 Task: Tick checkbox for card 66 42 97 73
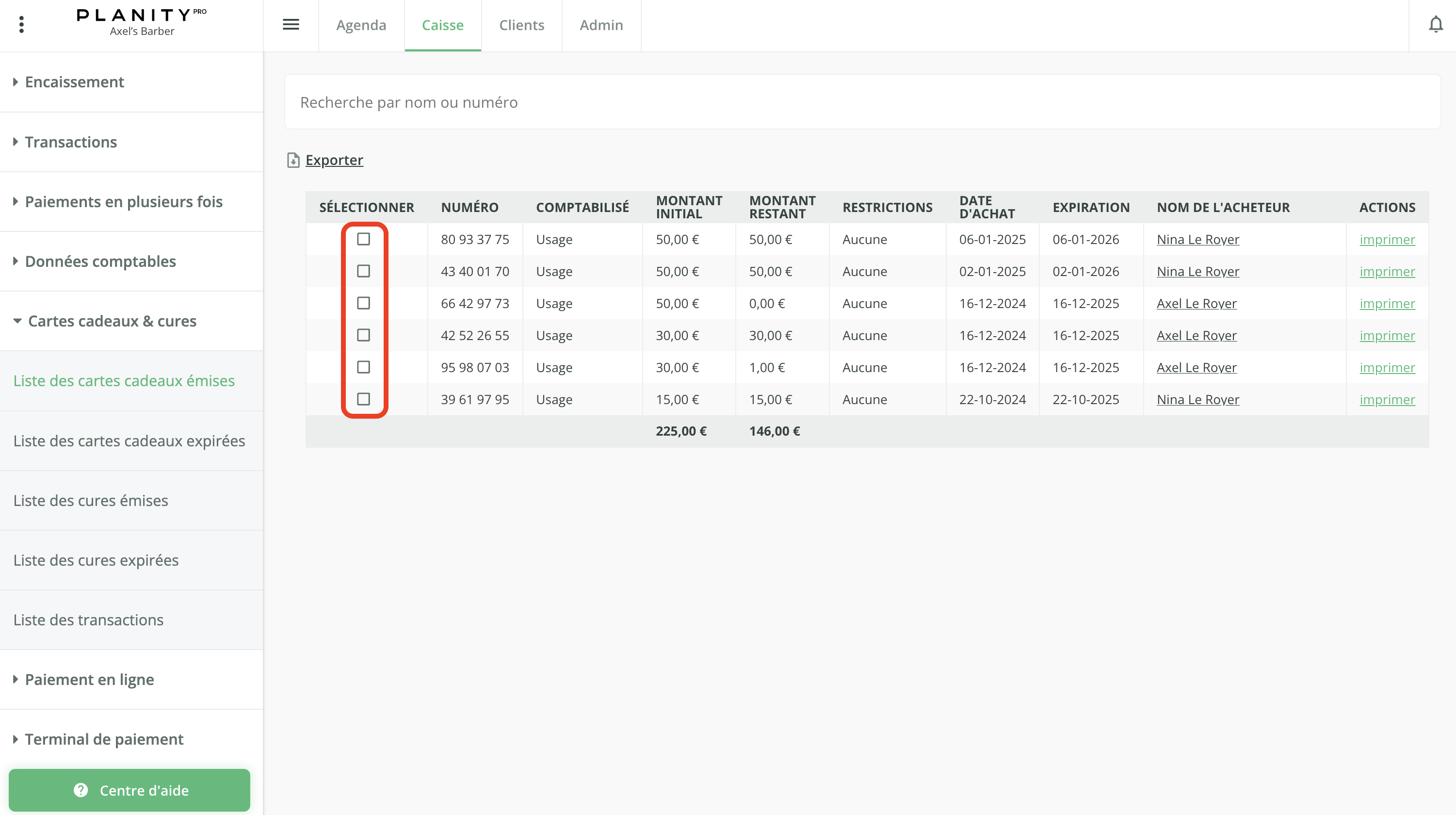coord(363,304)
